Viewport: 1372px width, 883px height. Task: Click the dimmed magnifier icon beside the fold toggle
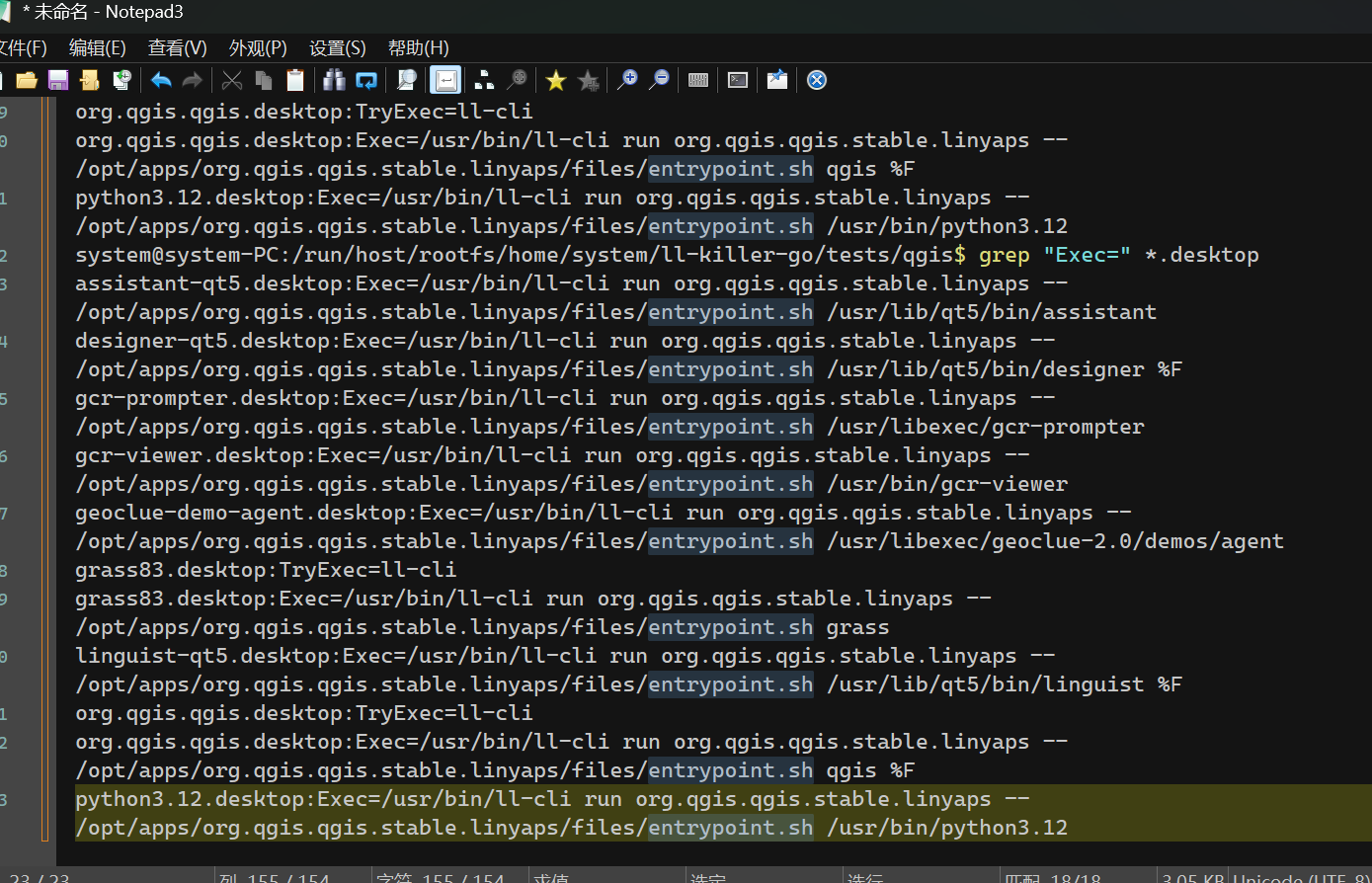pyautogui.click(x=517, y=80)
